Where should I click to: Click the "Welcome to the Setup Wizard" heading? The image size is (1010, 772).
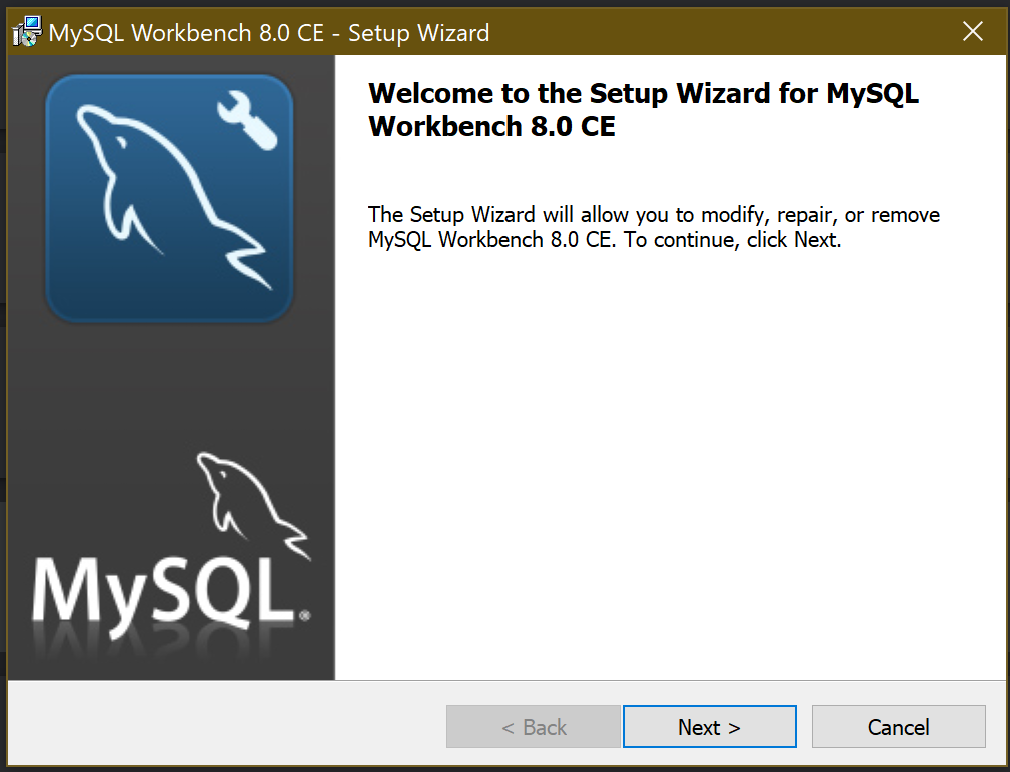(x=643, y=109)
